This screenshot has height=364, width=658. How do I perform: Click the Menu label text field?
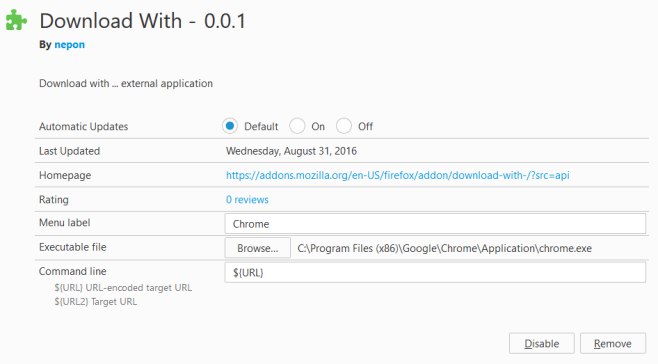[x=435, y=224]
